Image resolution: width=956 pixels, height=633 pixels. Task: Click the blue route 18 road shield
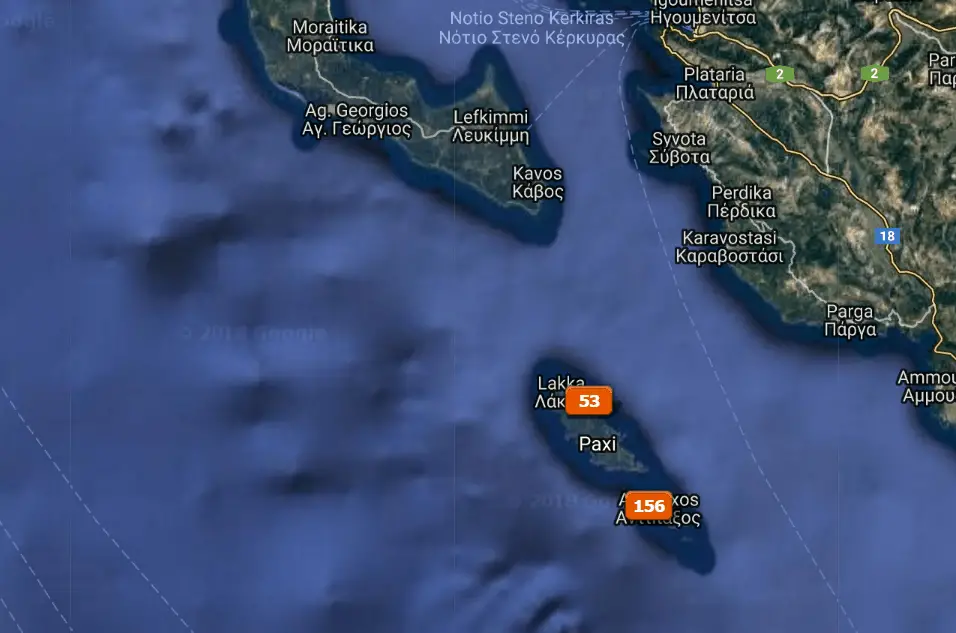click(x=887, y=236)
